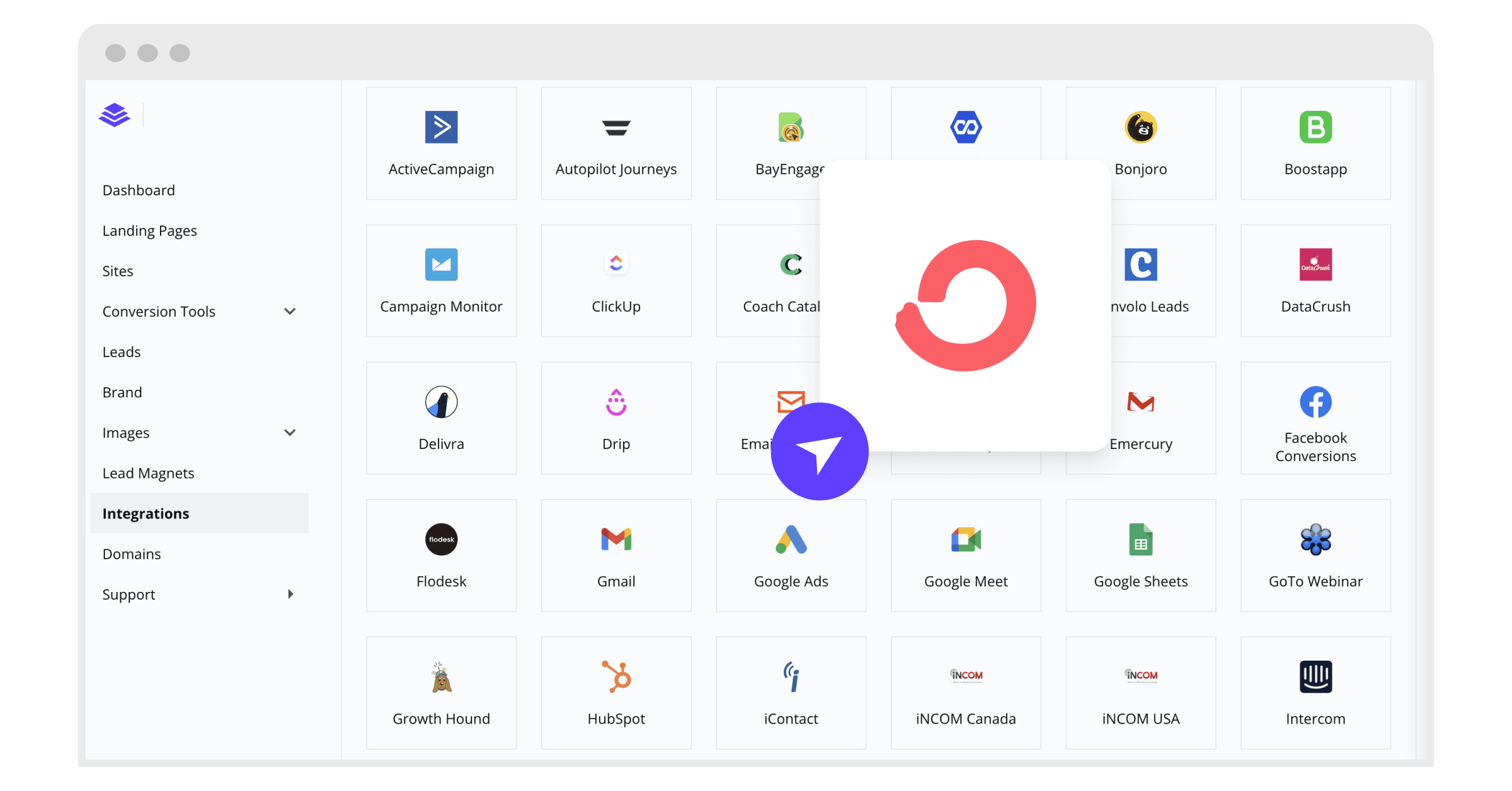Click the Conversion Tools menu label
Image resolution: width=1512 pixels, height=791 pixels.
pyautogui.click(x=159, y=311)
